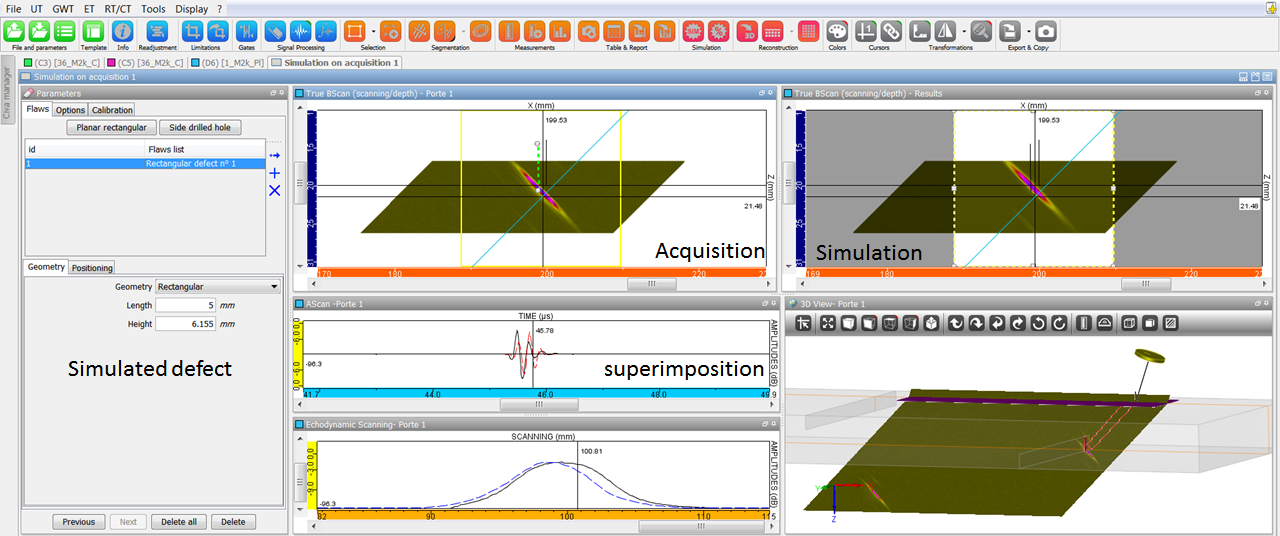The image size is (1280, 536).
Task: Click the Table & Report calculator icon
Action: coord(613,31)
